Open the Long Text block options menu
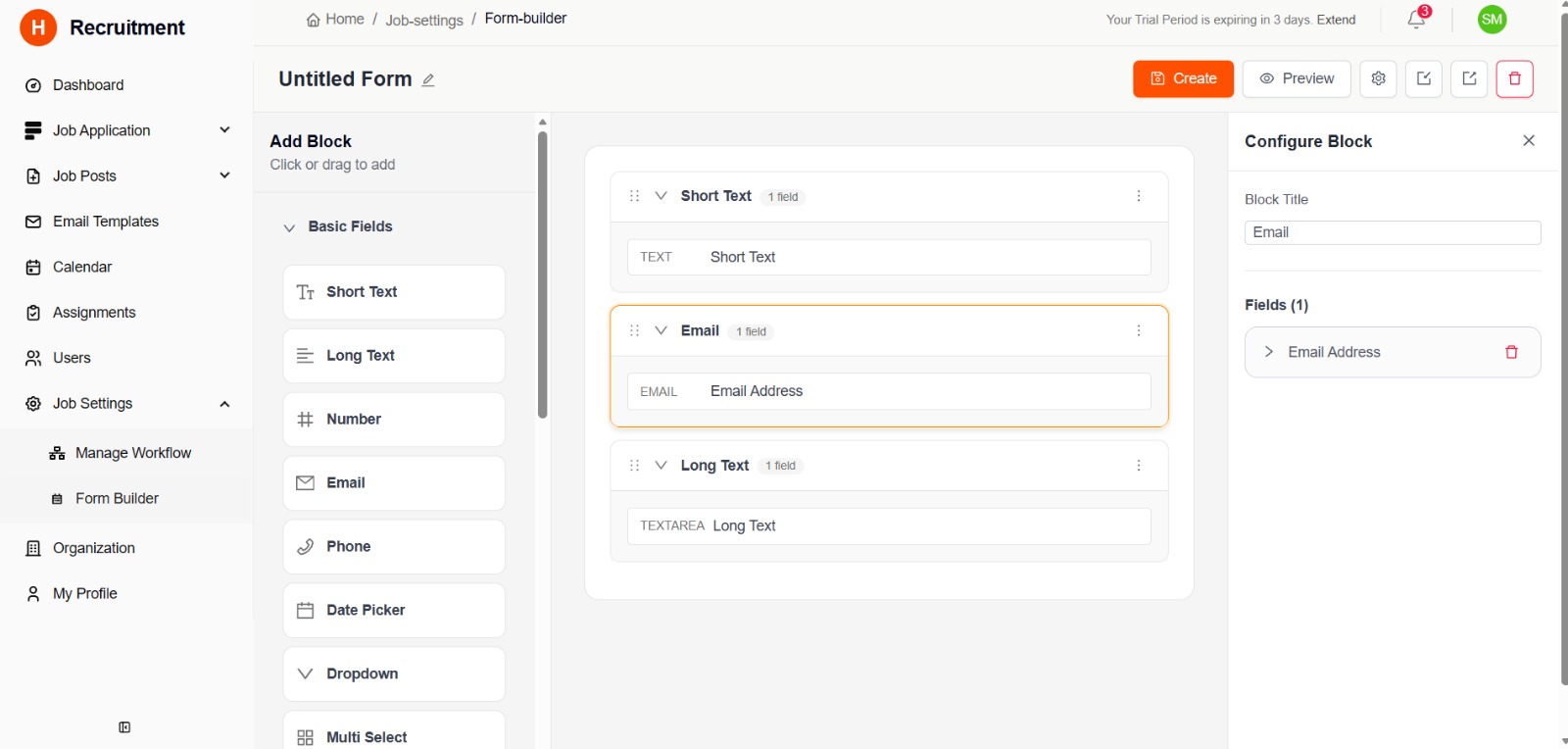Screen dimensions: 1568x749 pos(1139,466)
